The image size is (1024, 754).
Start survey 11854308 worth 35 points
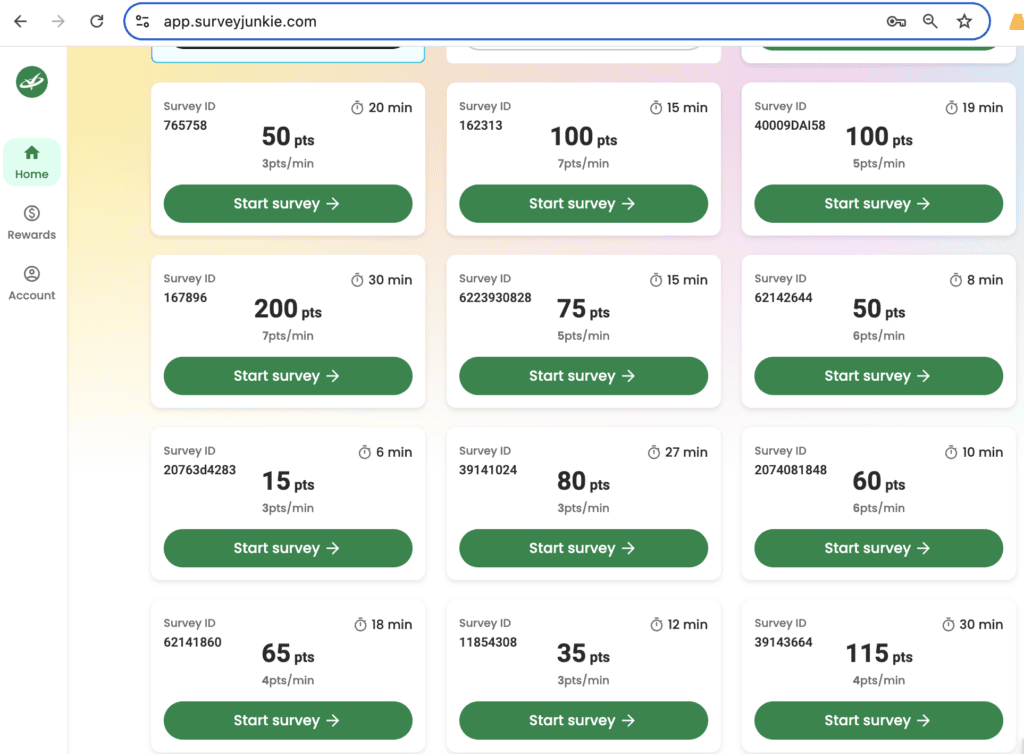583,720
